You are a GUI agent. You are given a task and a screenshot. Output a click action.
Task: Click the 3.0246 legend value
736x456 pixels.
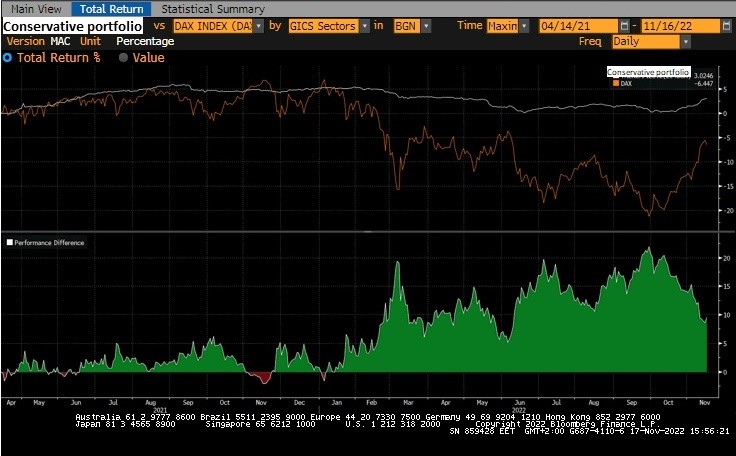[703, 75]
